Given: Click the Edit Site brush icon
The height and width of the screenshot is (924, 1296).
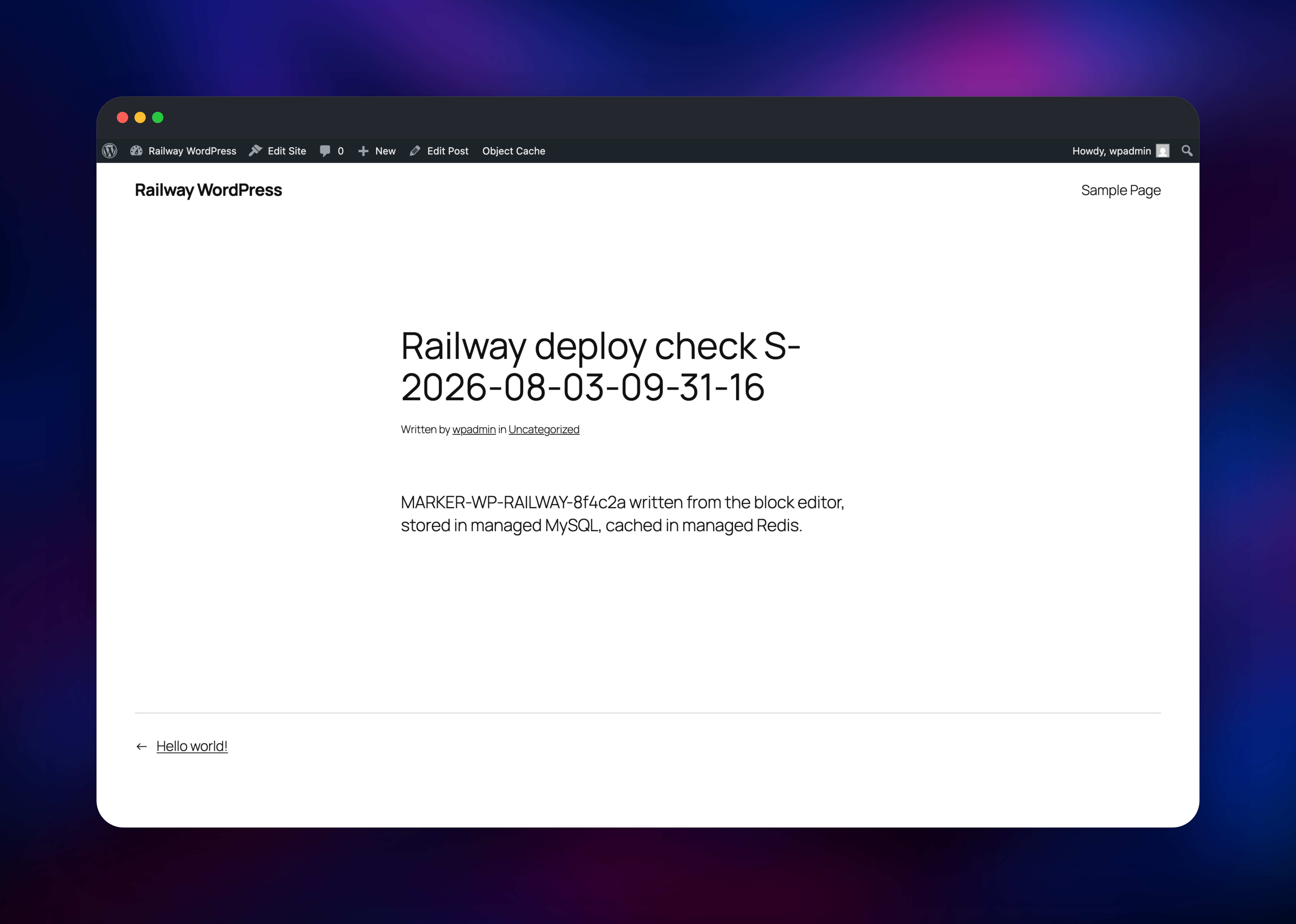Looking at the screenshot, I should 256,151.
